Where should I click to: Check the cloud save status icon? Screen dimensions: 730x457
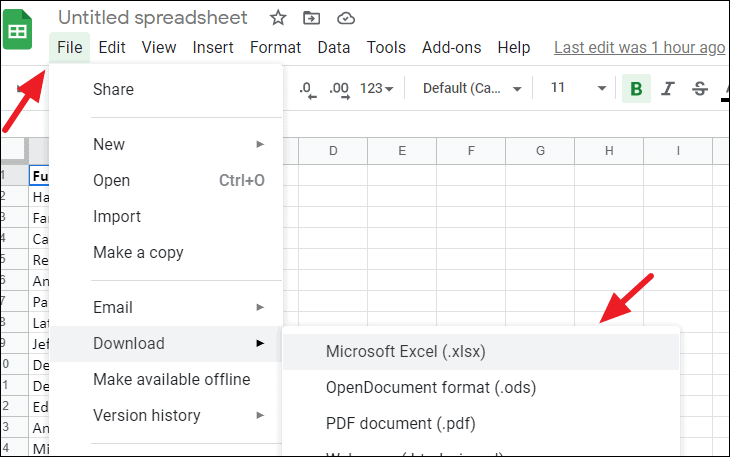[346, 18]
